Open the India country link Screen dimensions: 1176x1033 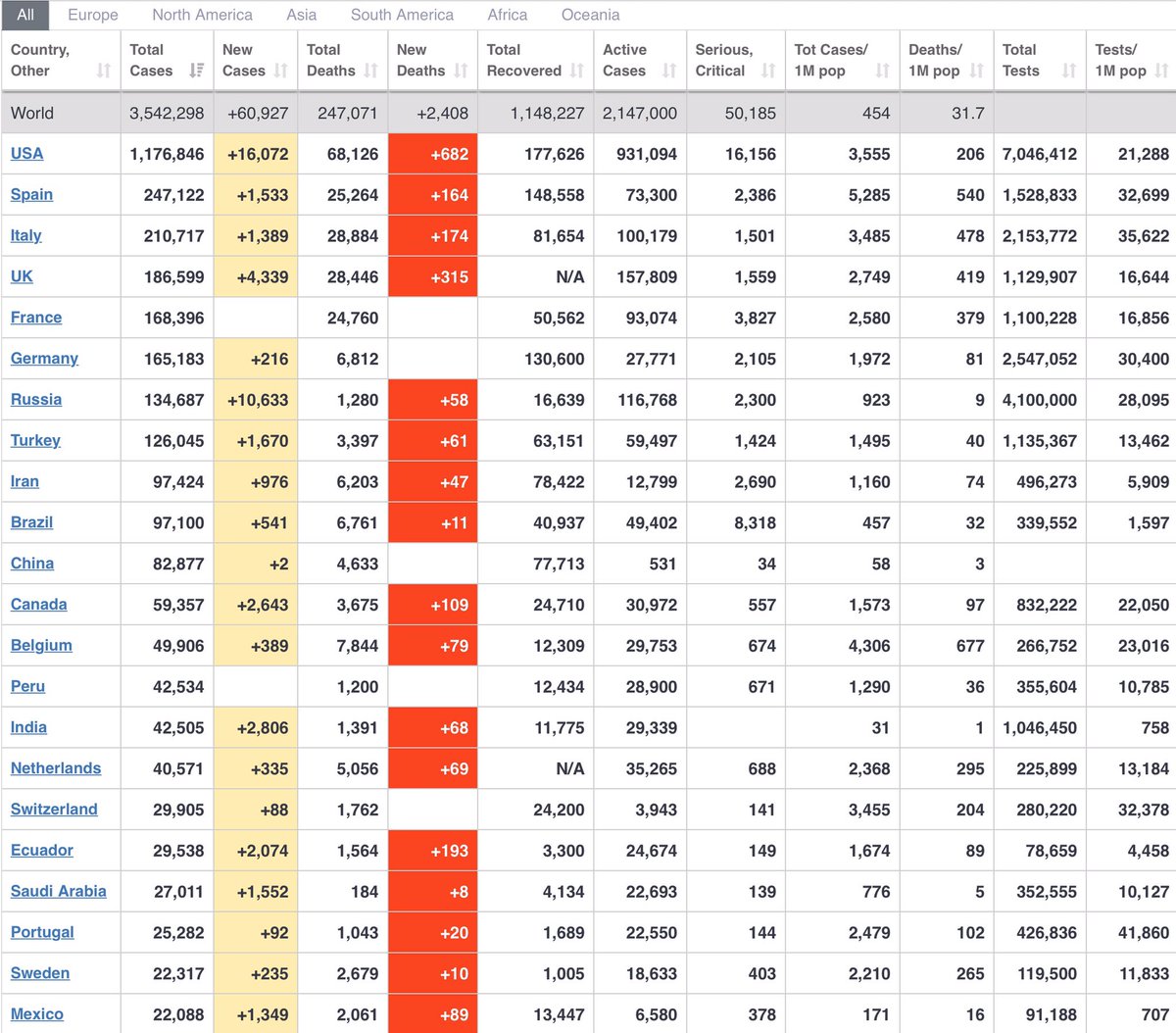tap(28, 728)
